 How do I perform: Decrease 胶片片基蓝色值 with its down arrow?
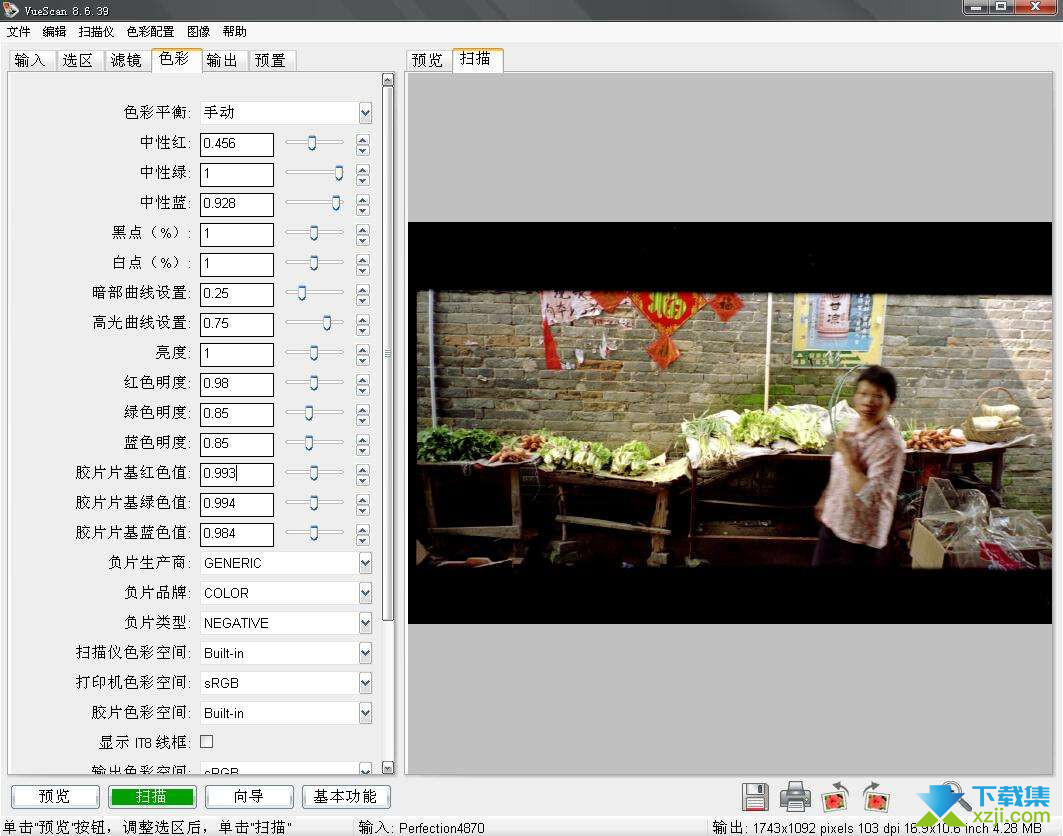pyautogui.click(x=363, y=540)
